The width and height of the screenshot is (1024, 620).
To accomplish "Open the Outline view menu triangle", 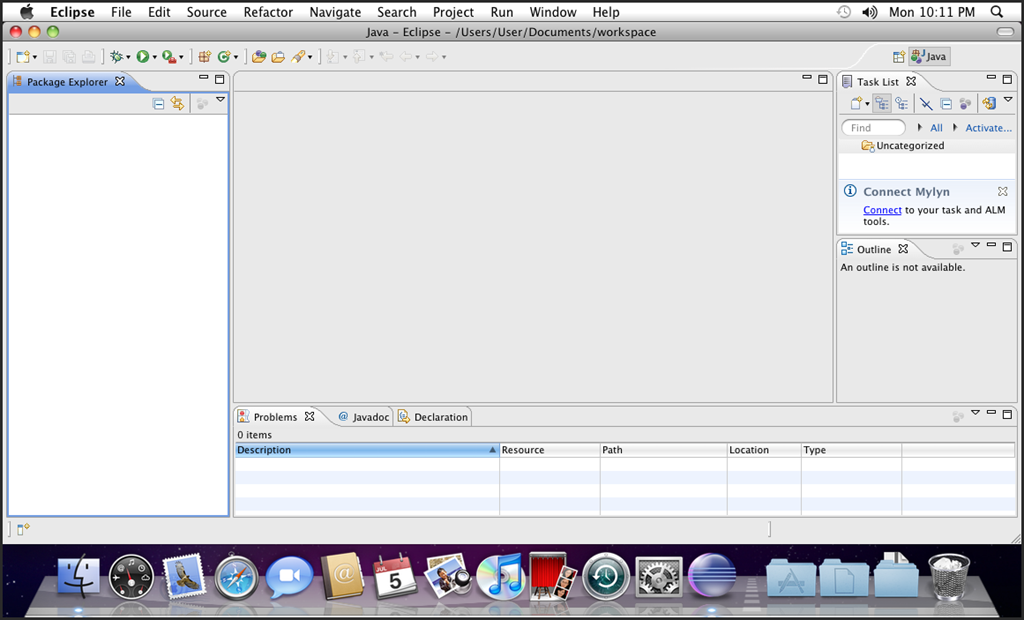I will point(975,245).
